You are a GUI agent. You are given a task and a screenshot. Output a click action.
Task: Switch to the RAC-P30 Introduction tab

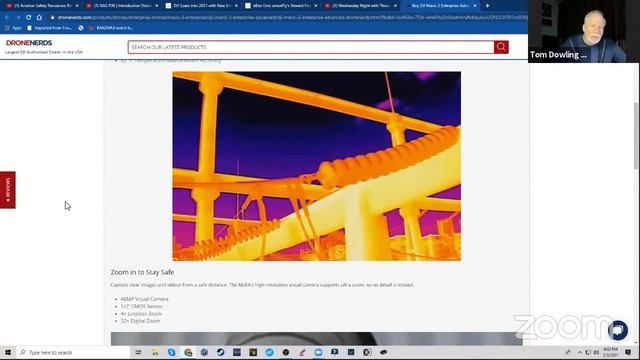[x=122, y=6]
